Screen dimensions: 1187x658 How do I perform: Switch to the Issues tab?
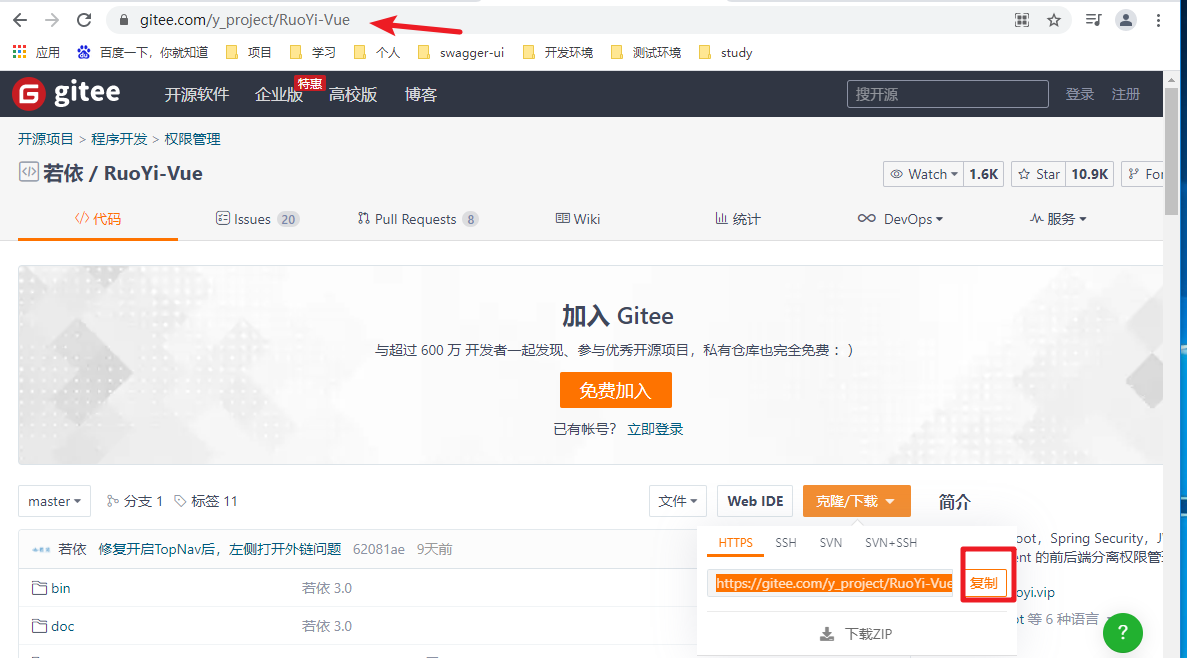257,219
